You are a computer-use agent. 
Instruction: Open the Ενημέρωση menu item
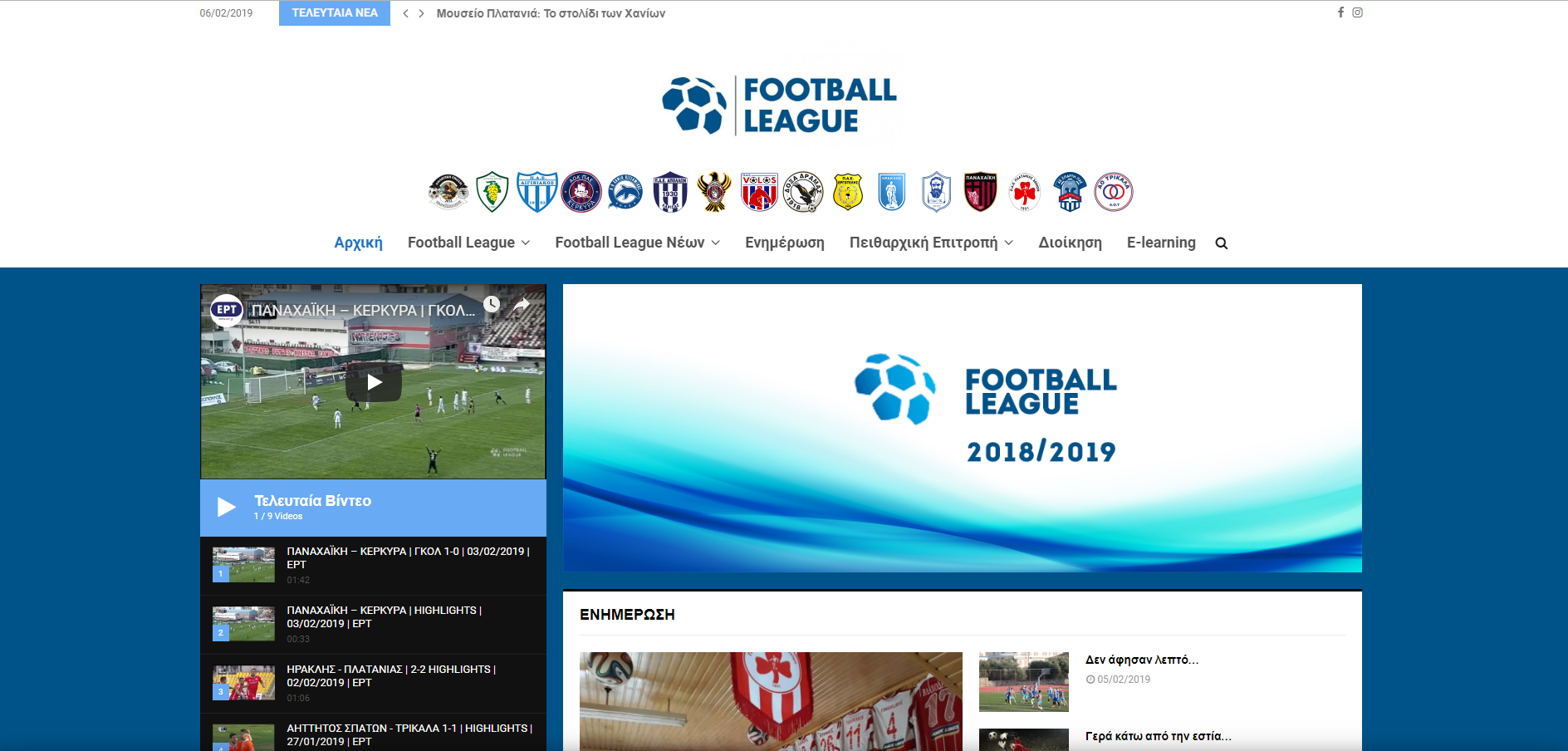coord(785,243)
